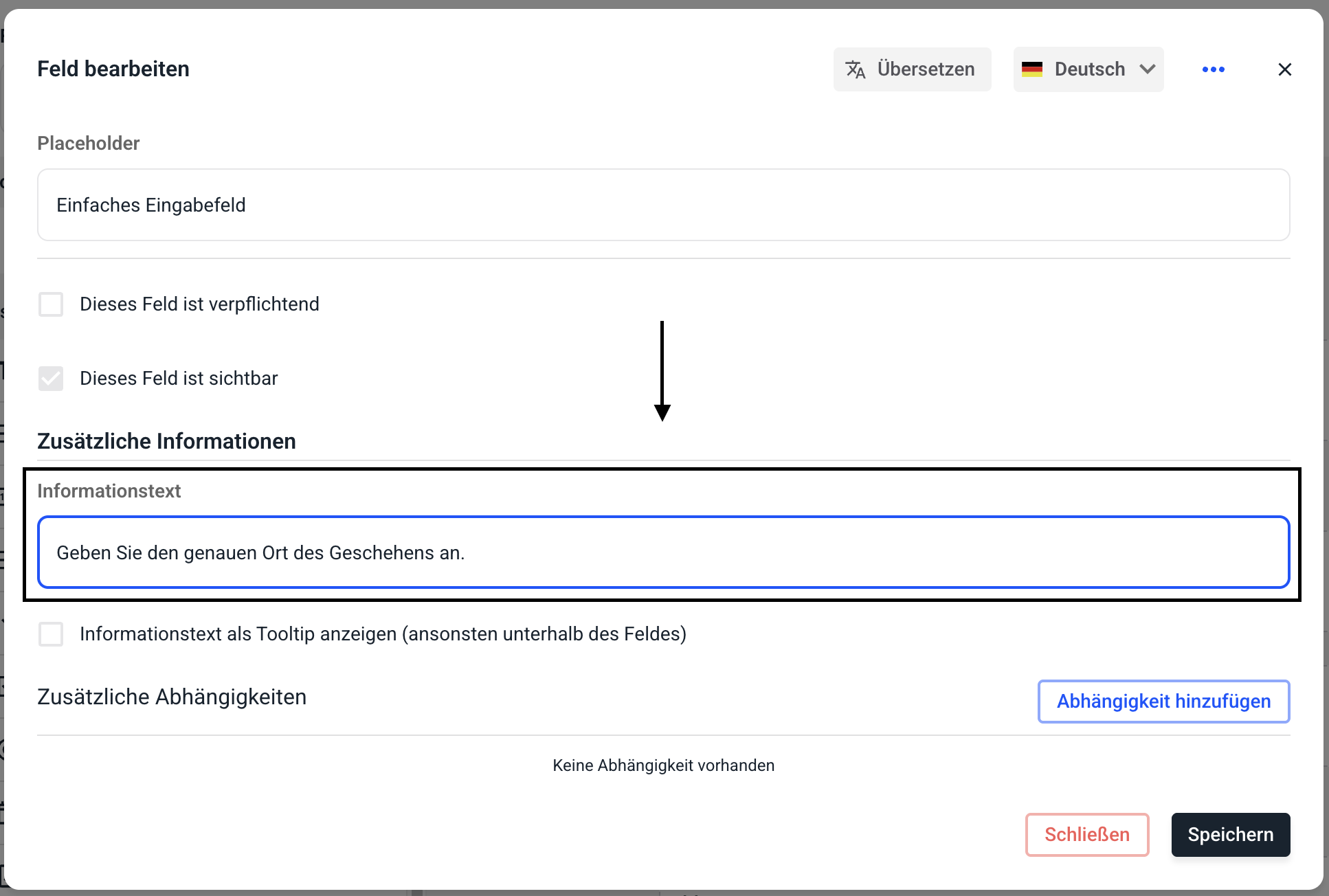This screenshot has width=1329, height=896.
Task: Toggle 'Dieses Feld ist sichtbar' checkbox
Action: click(51, 379)
